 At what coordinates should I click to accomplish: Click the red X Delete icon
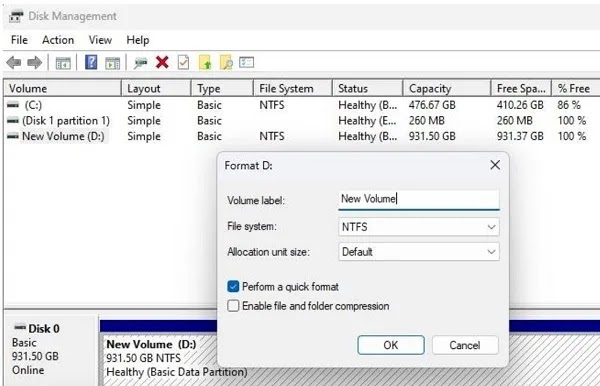click(x=162, y=62)
